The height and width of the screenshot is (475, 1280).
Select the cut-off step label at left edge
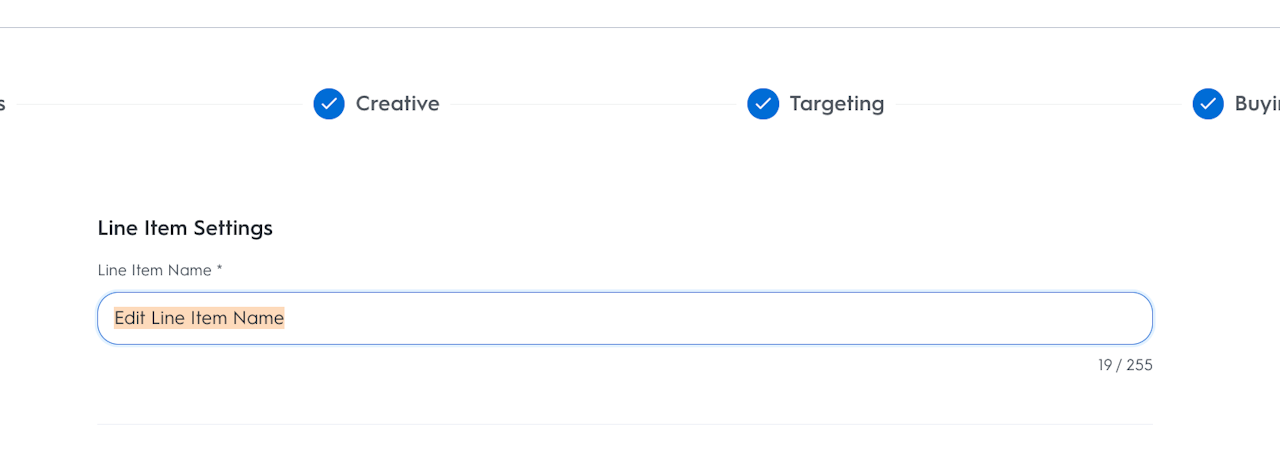click(3, 104)
